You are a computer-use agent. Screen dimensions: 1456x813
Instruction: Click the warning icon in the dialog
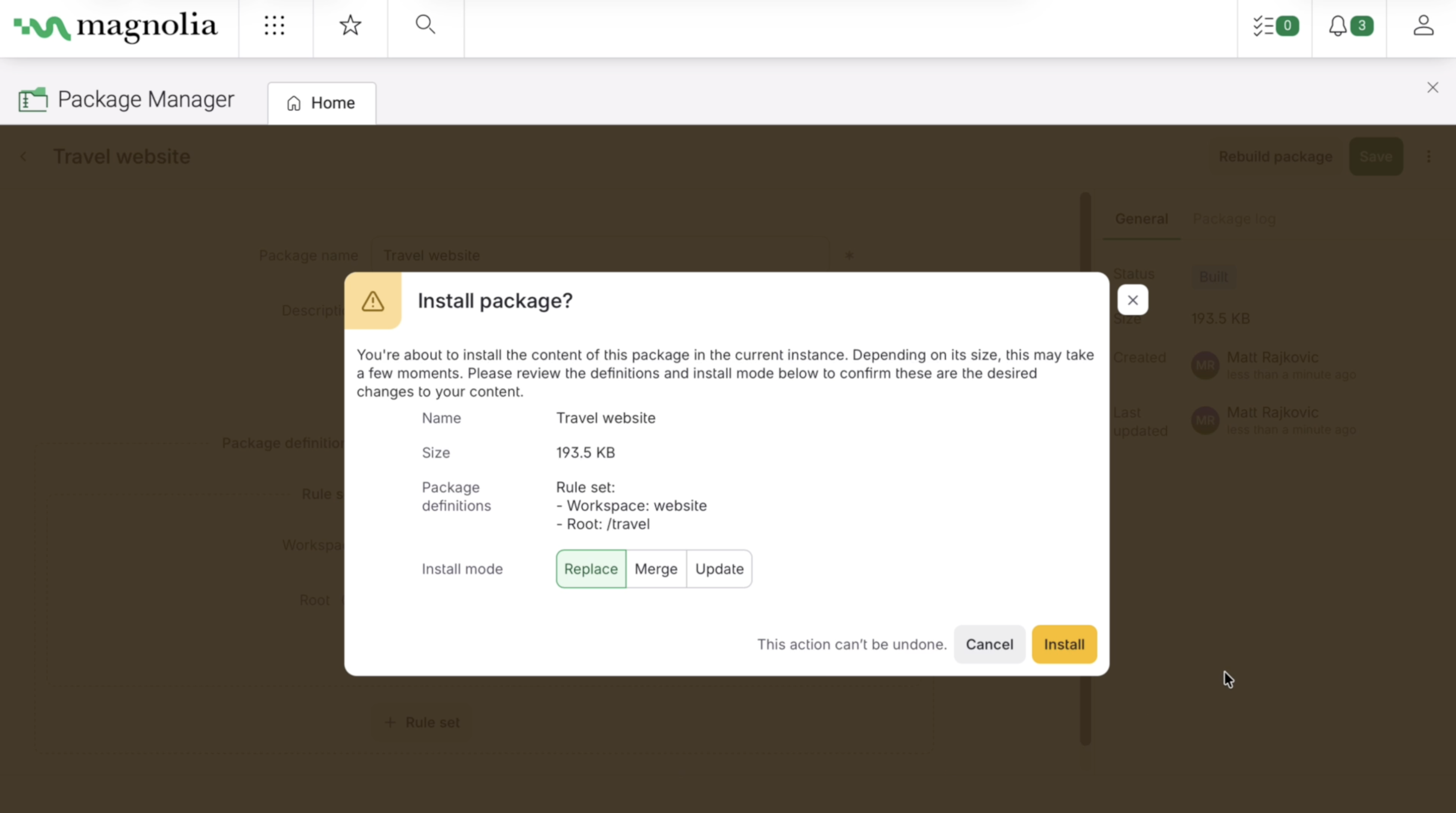pos(373,301)
